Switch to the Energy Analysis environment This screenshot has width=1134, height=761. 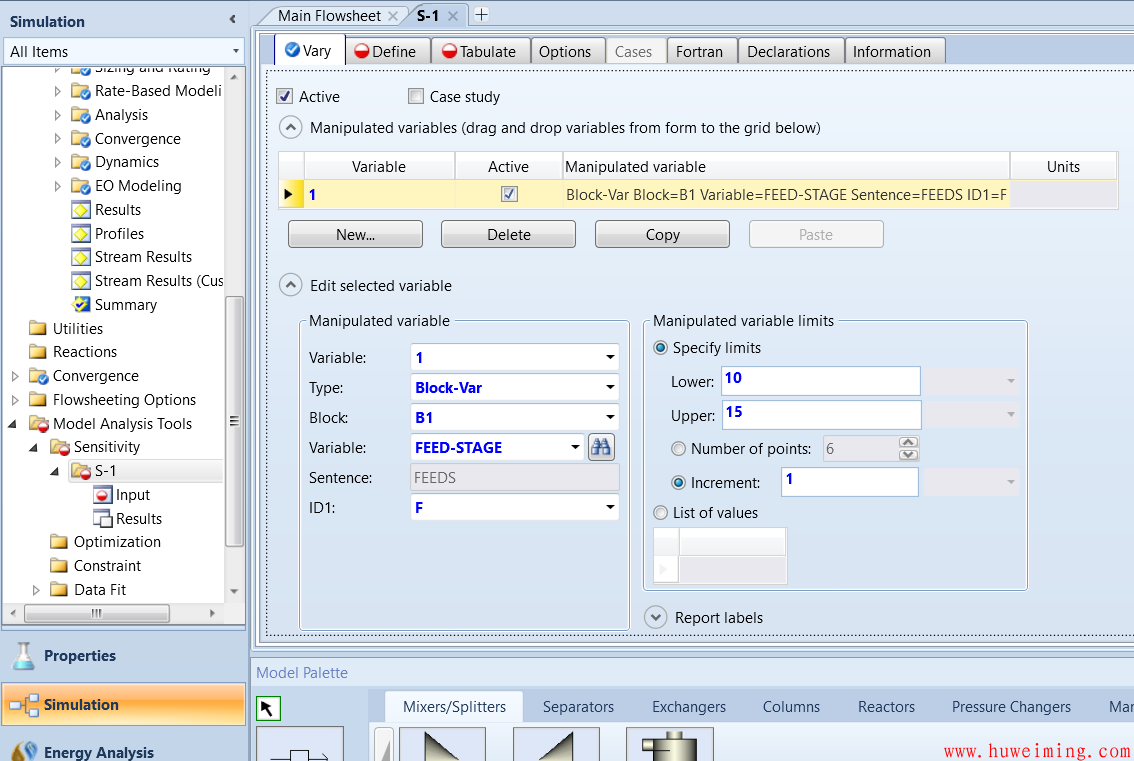tap(98, 752)
